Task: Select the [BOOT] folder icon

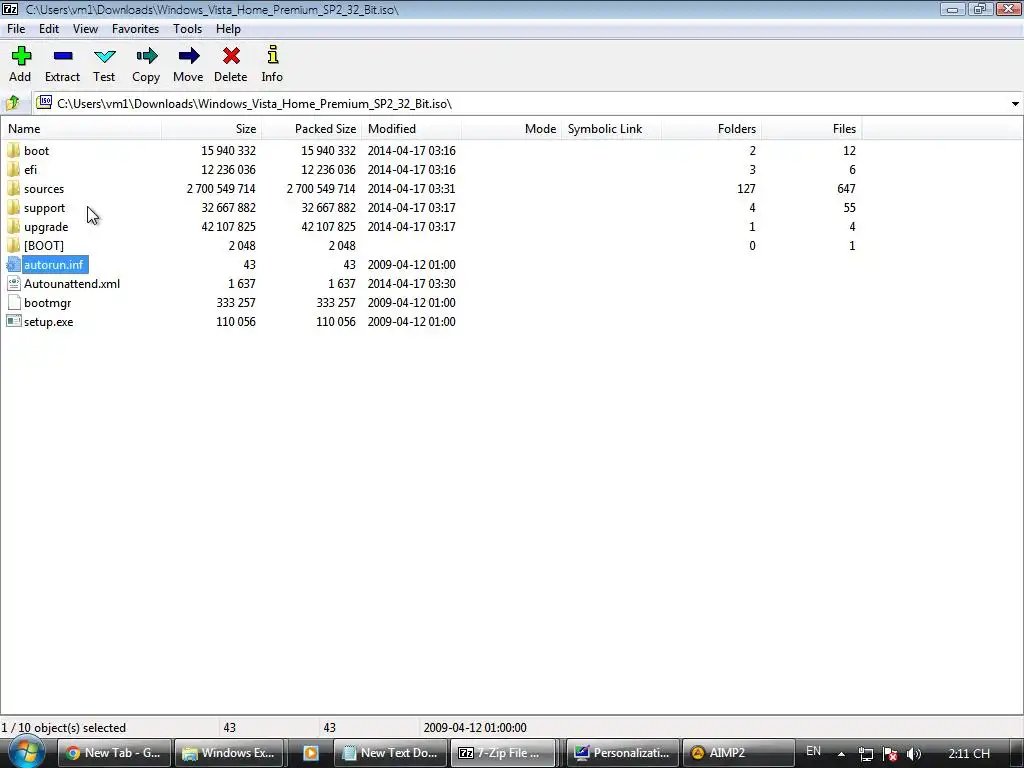Action: pos(14,245)
